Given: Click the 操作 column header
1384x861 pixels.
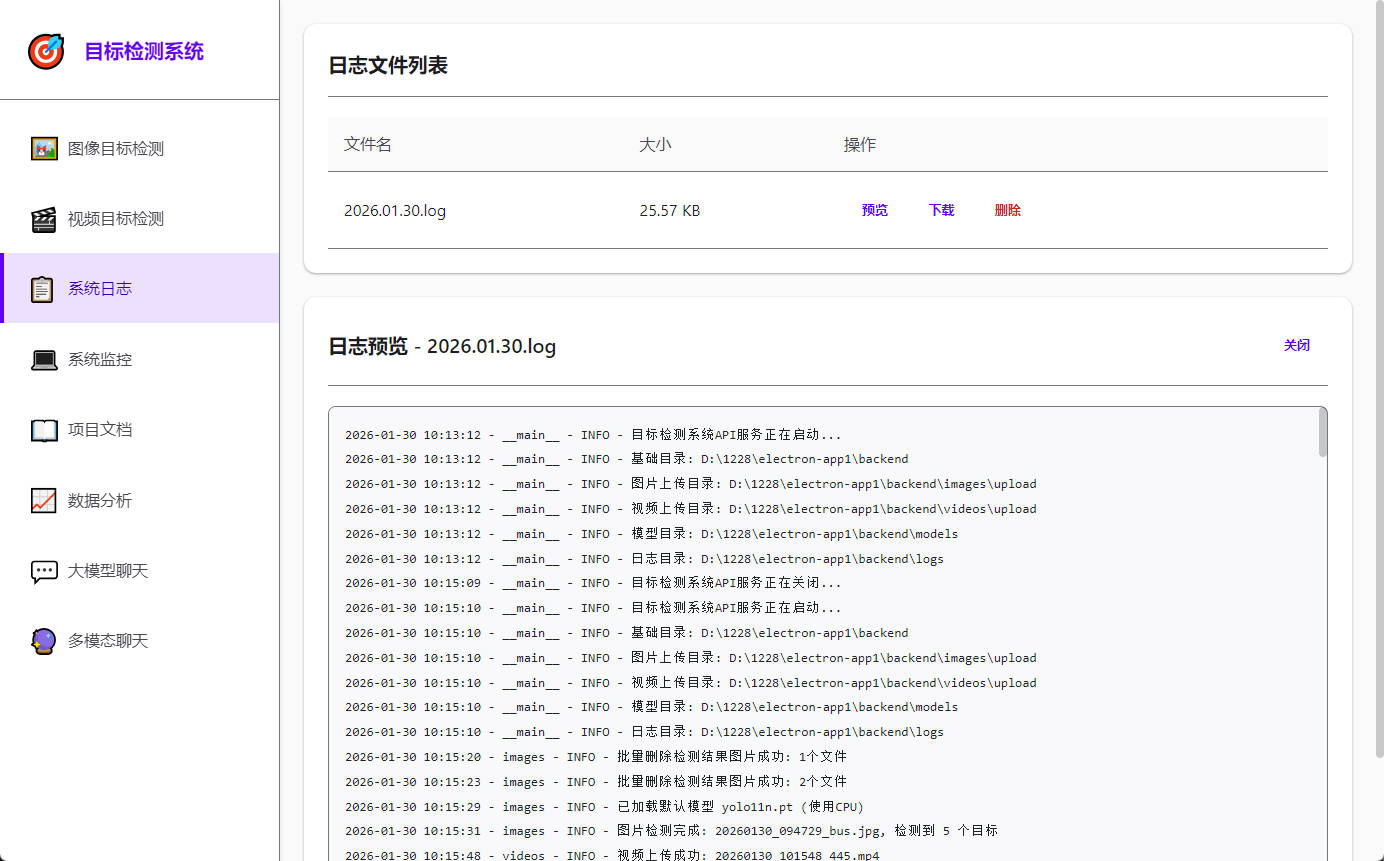Looking at the screenshot, I should (860, 145).
